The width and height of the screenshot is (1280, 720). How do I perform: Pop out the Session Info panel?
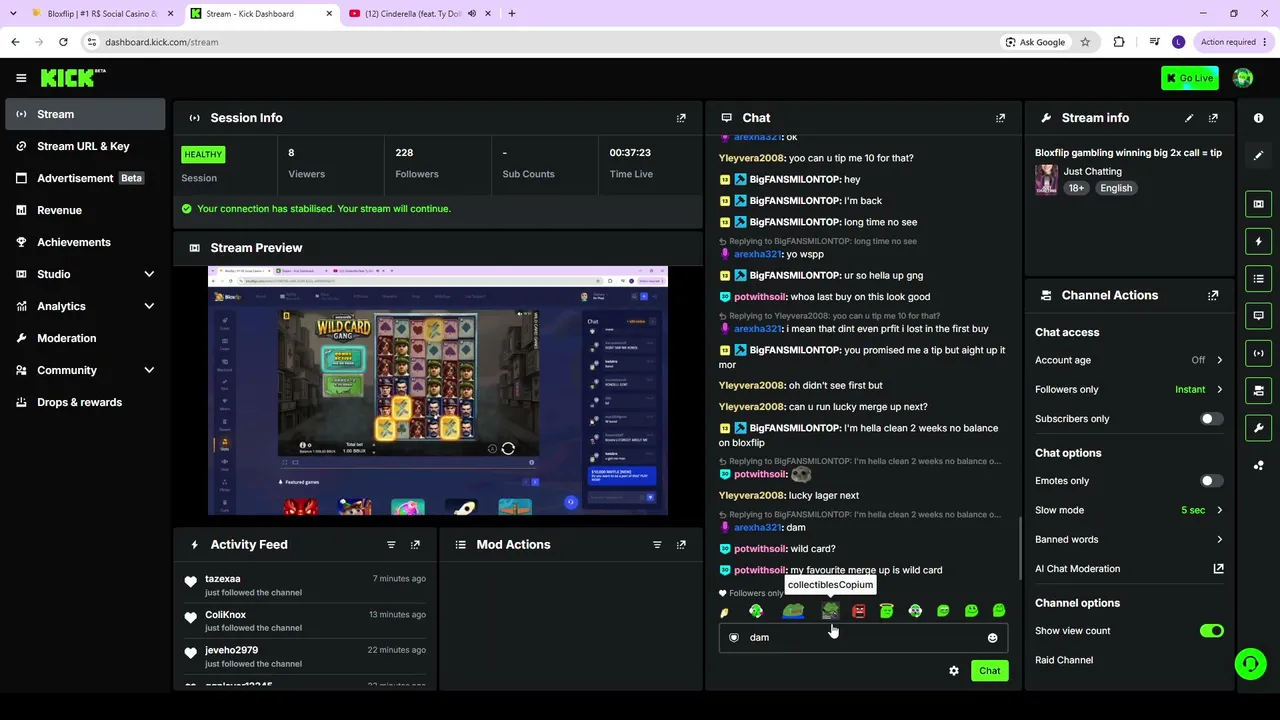[x=681, y=118]
